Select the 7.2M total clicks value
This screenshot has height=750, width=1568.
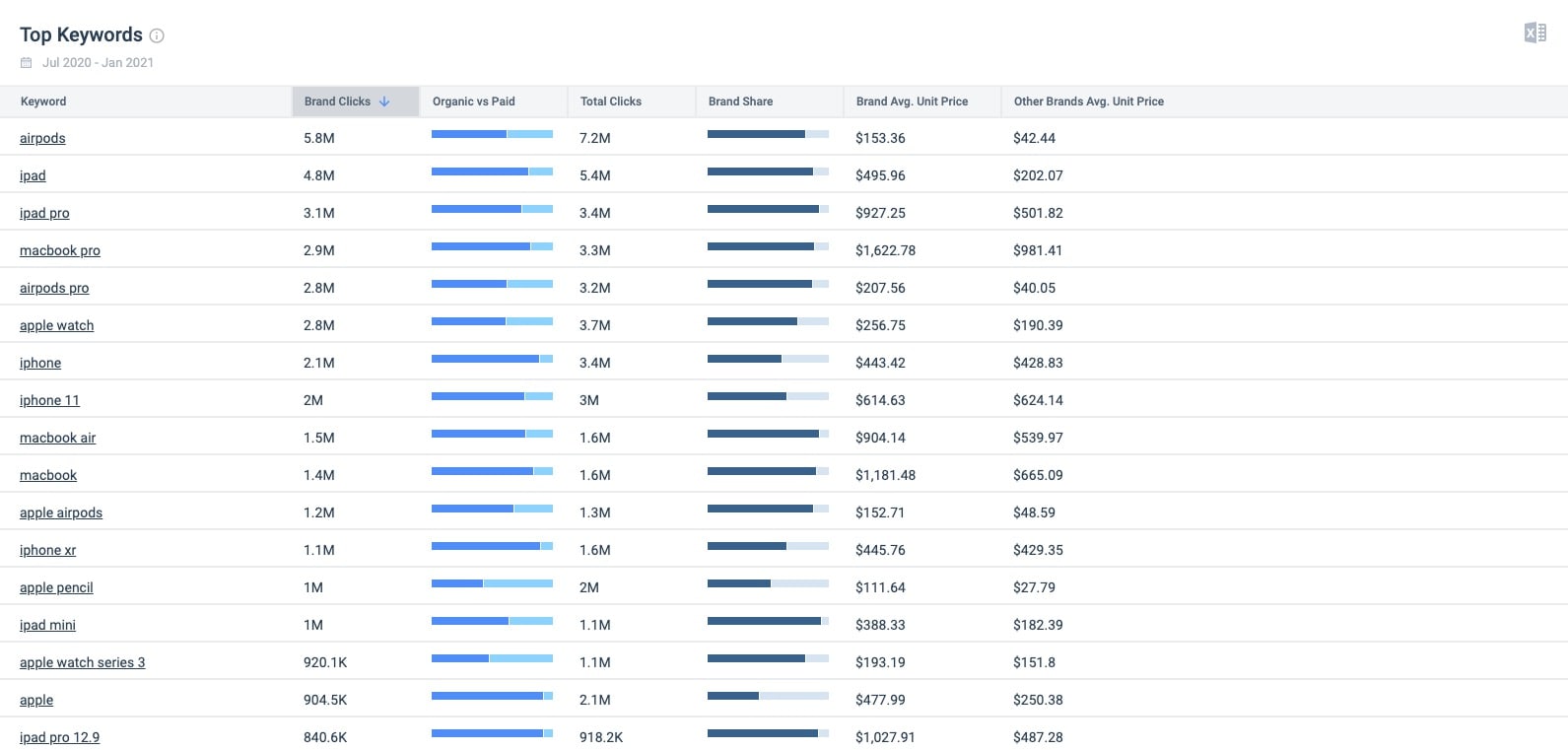point(595,138)
